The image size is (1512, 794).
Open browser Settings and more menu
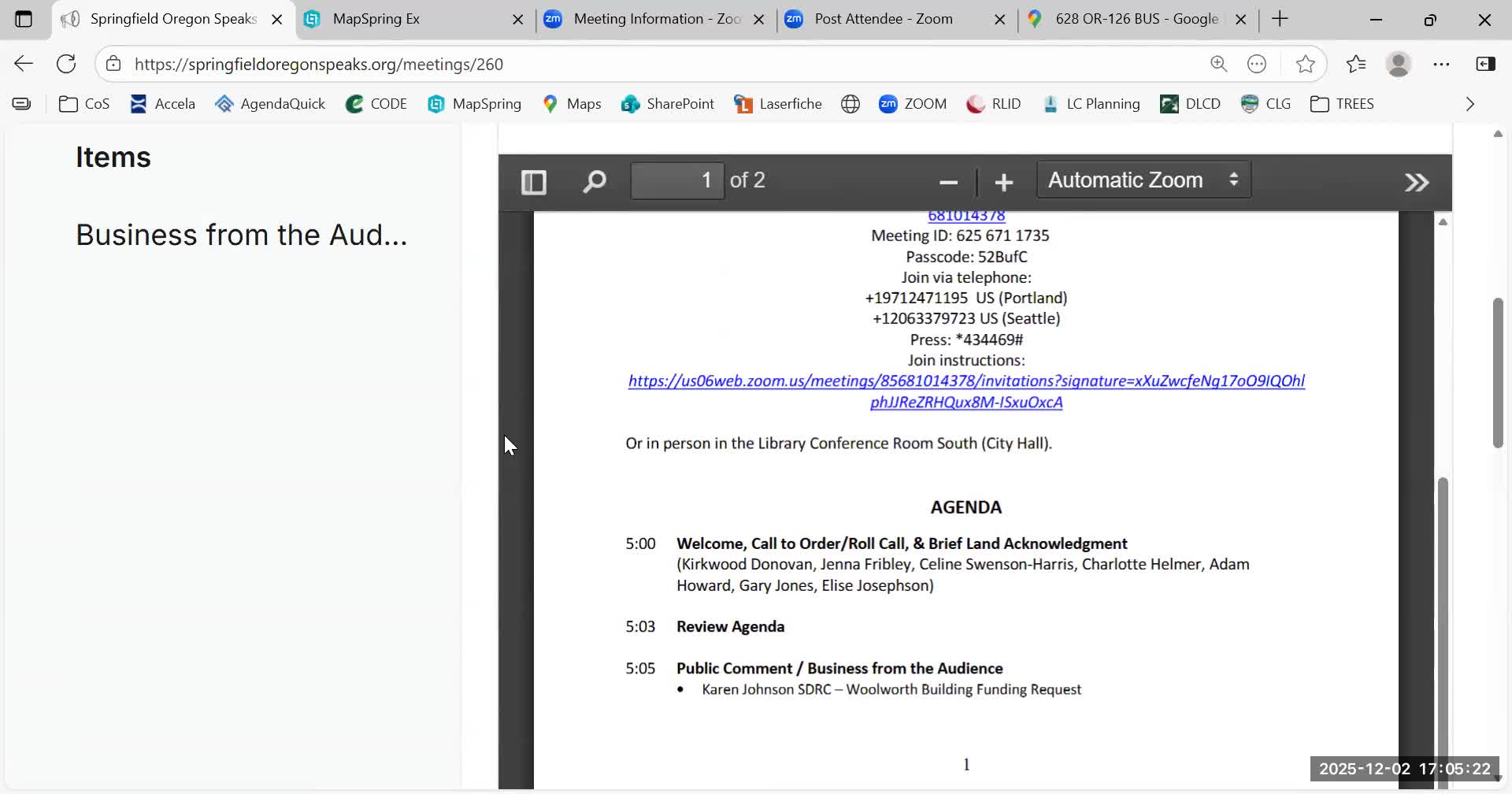(x=1441, y=64)
